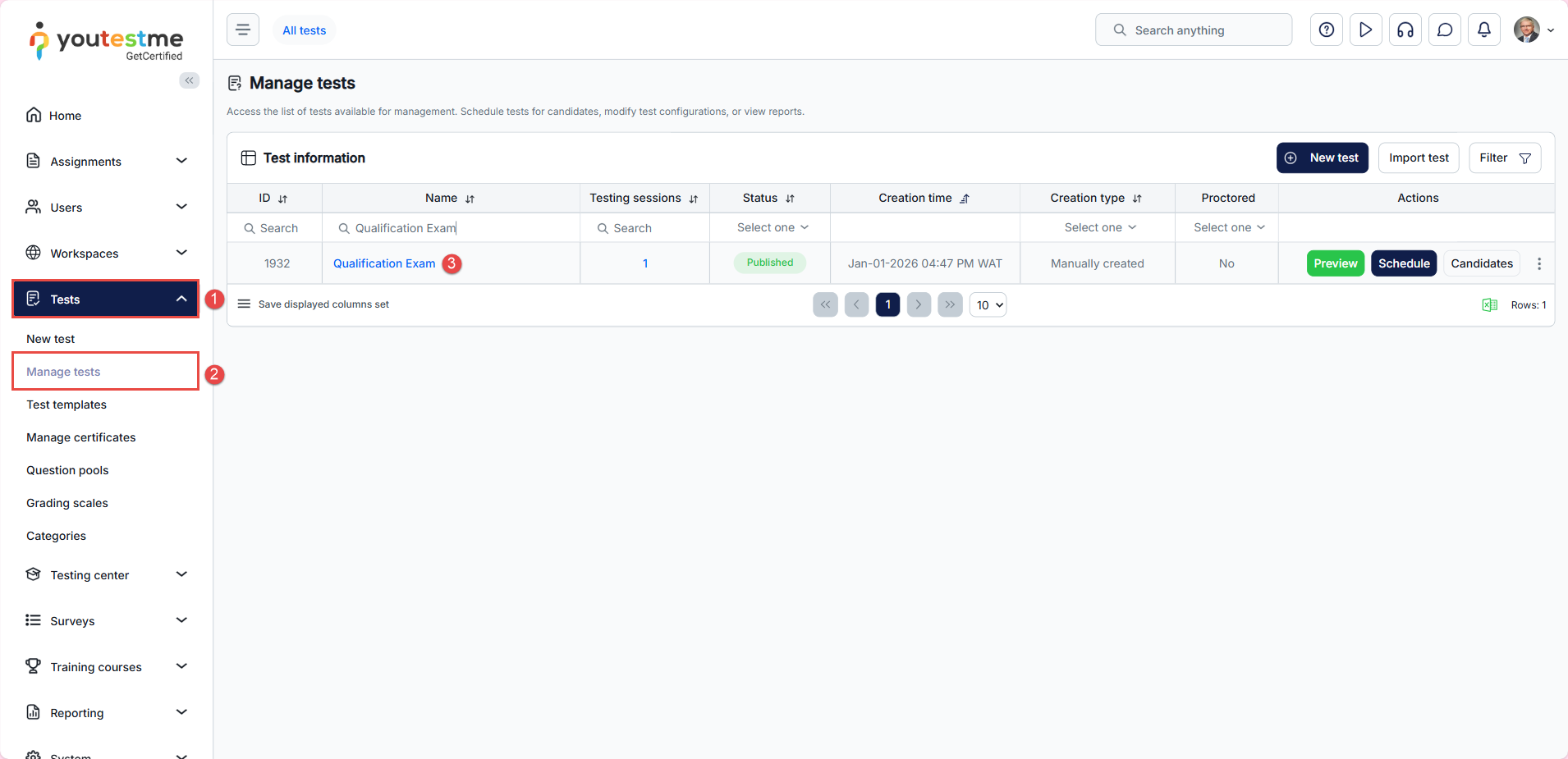Open the Proctored filter dropdown
The width and height of the screenshot is (1568, 759).
1228,228
